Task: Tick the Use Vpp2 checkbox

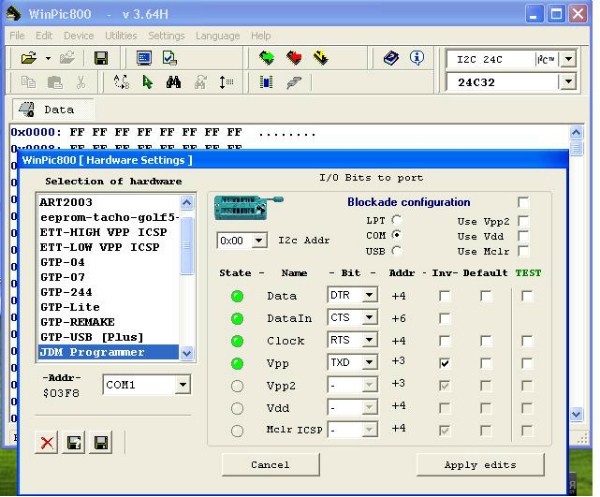Action: pos(523,221)
